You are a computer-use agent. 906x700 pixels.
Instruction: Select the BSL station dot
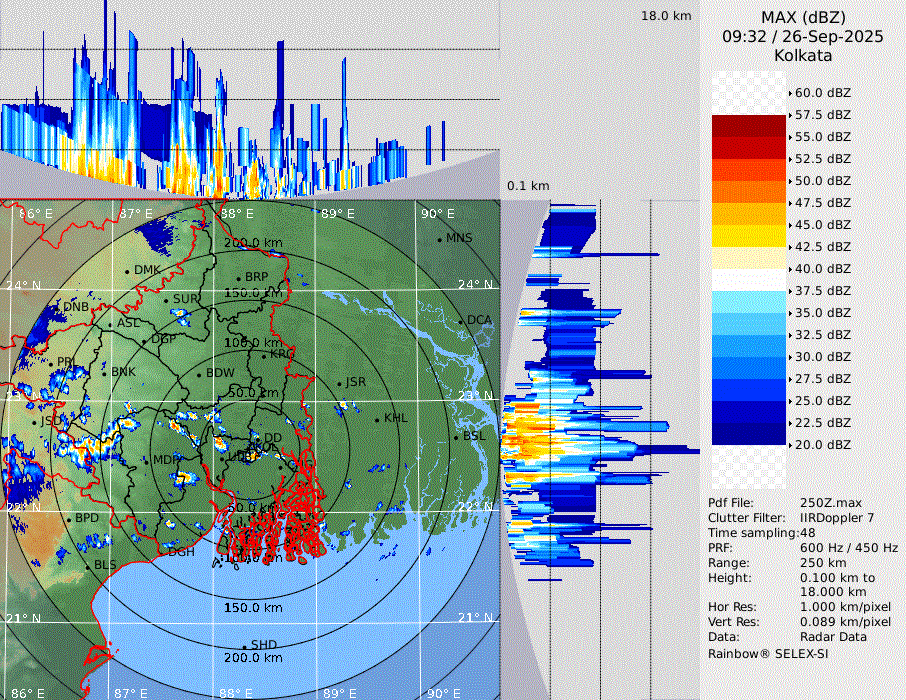point(457,437)
